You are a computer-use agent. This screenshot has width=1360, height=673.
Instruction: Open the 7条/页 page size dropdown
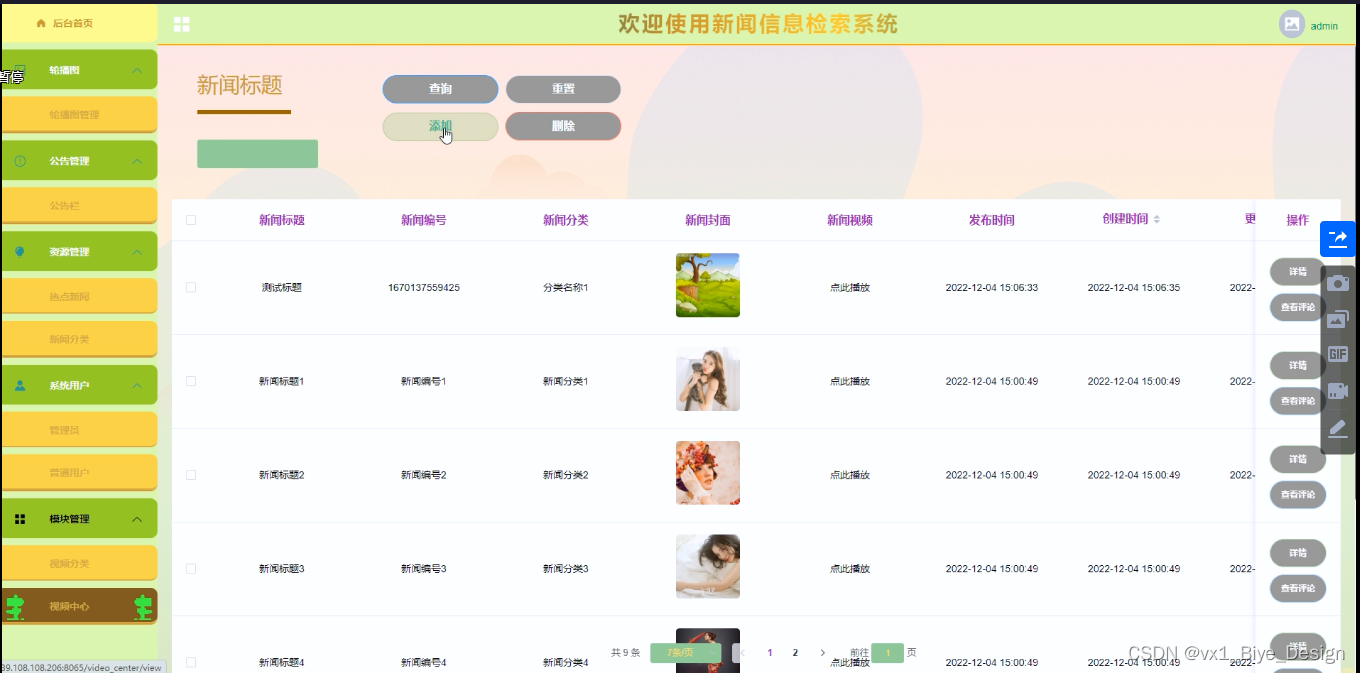[686, 653]
